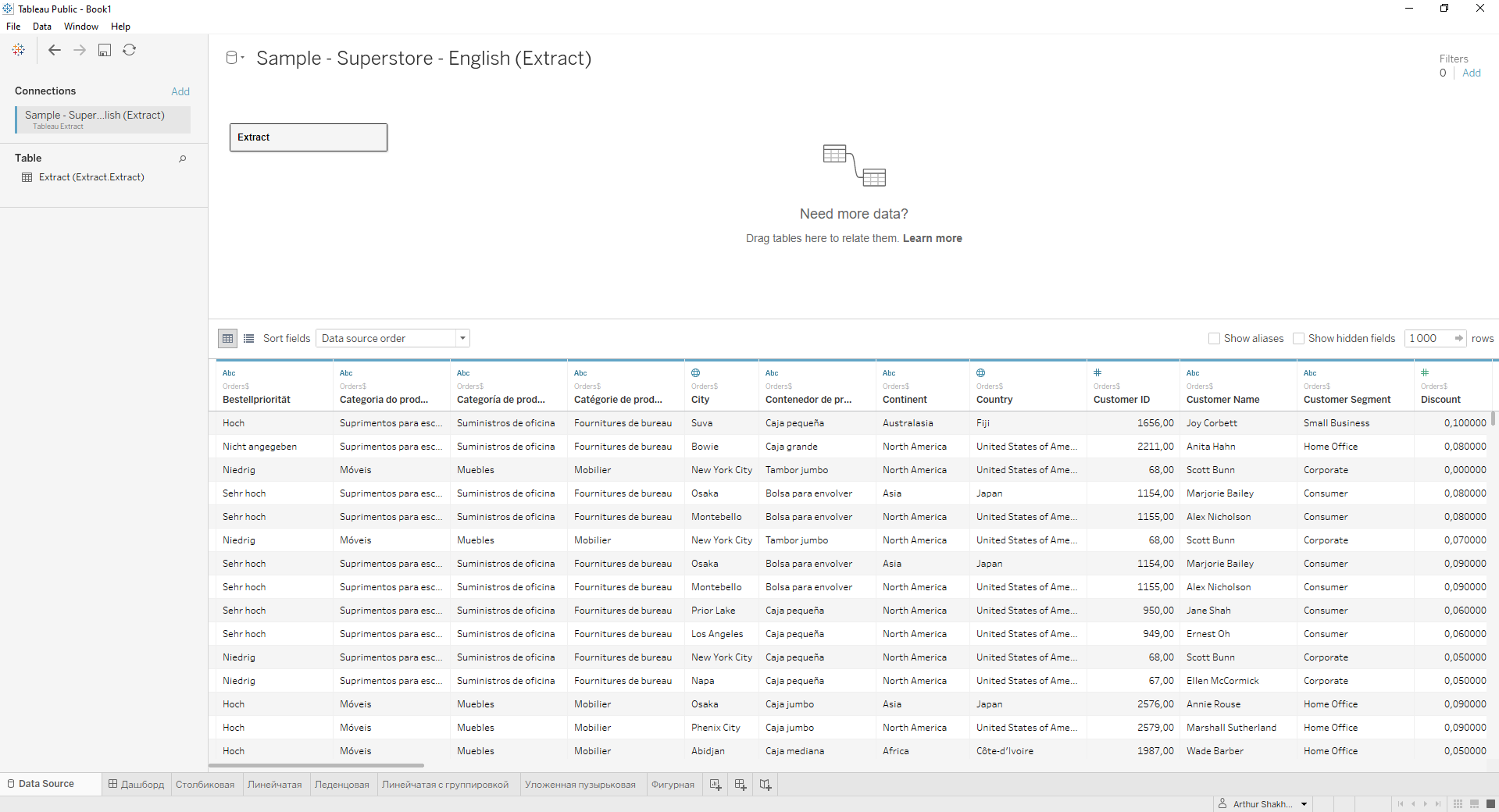Screen dimensions: 1499x812
Task: Refresh the data source with the refresh icon
Action: click(x=130, y=50)
